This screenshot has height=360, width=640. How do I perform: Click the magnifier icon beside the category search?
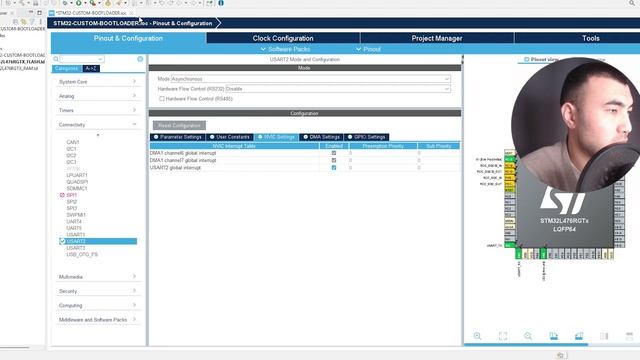(x=56, y=59)
